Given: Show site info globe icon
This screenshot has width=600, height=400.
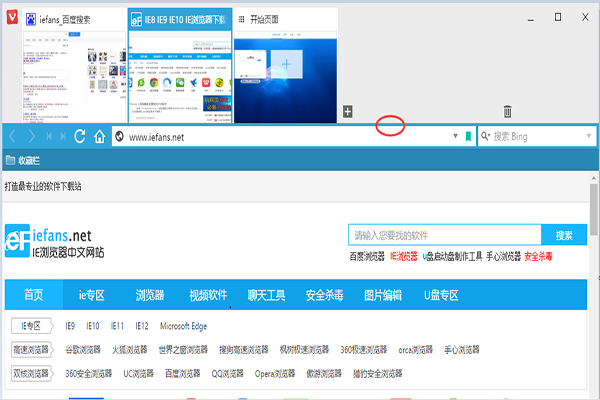Looking at the screenshot, I should tap(119, 136).
